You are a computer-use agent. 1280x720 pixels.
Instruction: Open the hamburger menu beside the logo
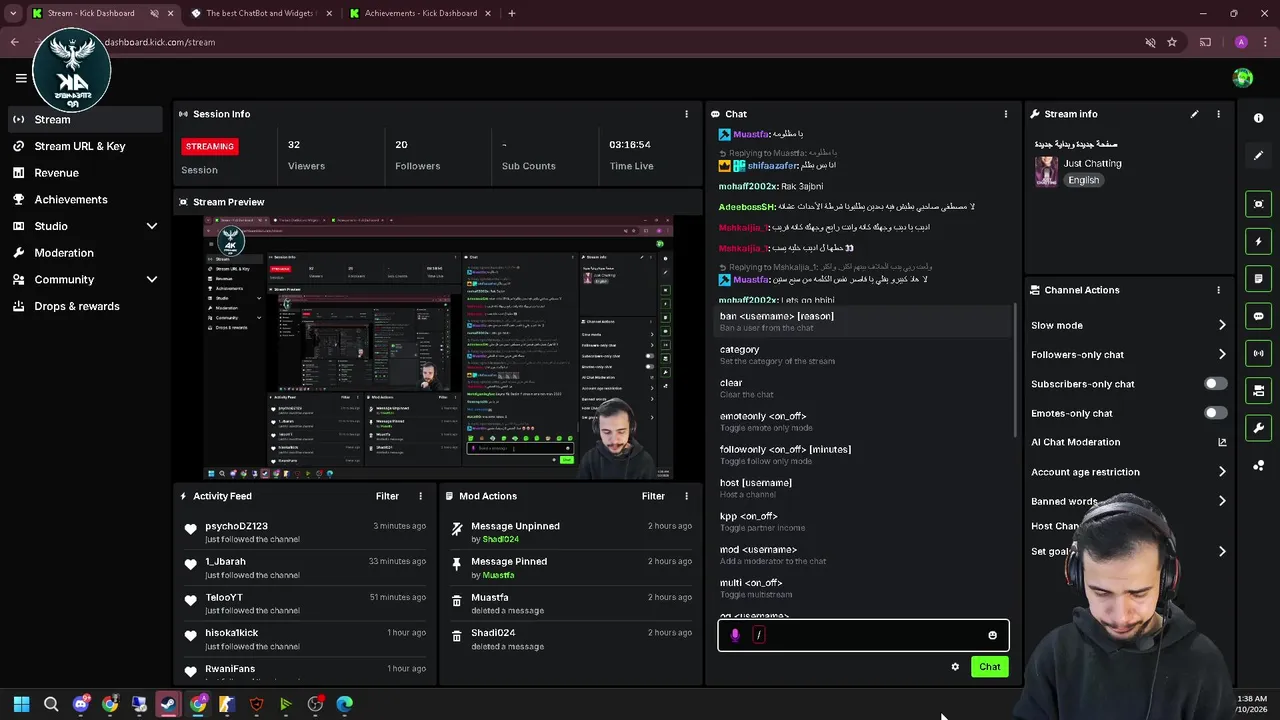coord(21,78)
